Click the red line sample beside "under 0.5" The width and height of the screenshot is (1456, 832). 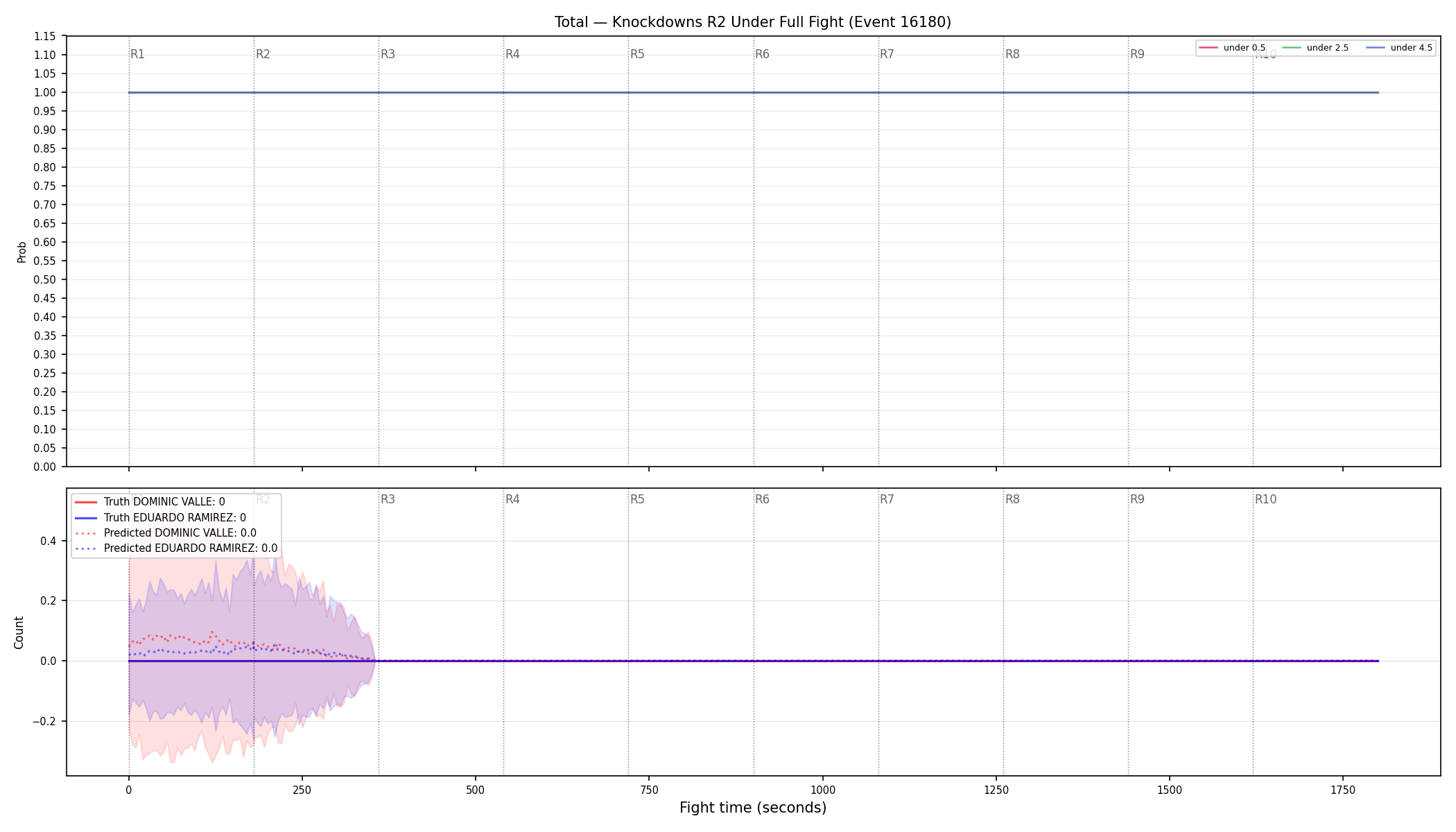coord(1208,48)
